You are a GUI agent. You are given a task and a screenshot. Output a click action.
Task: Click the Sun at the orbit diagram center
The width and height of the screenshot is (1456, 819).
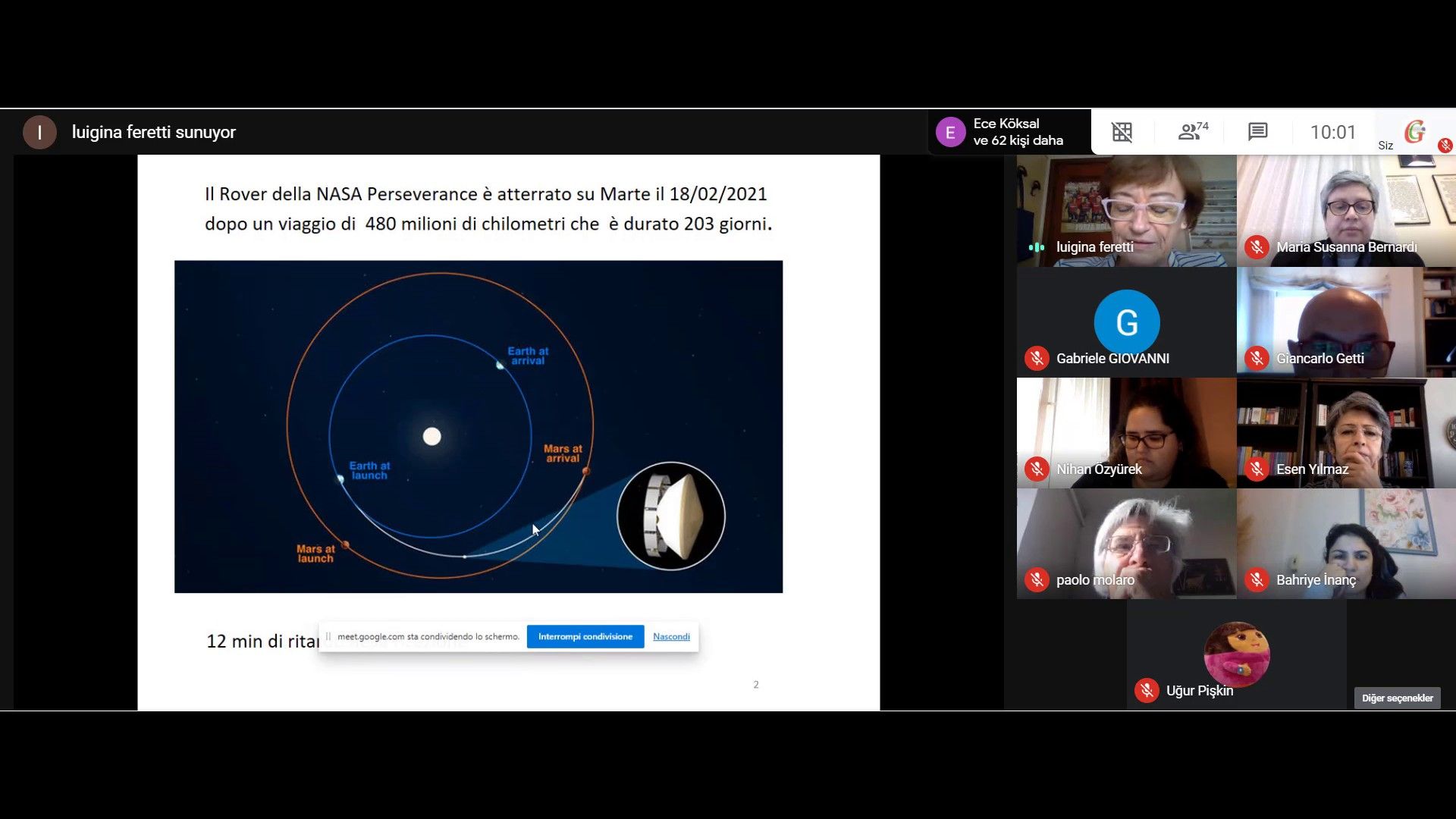click(431, 436)
